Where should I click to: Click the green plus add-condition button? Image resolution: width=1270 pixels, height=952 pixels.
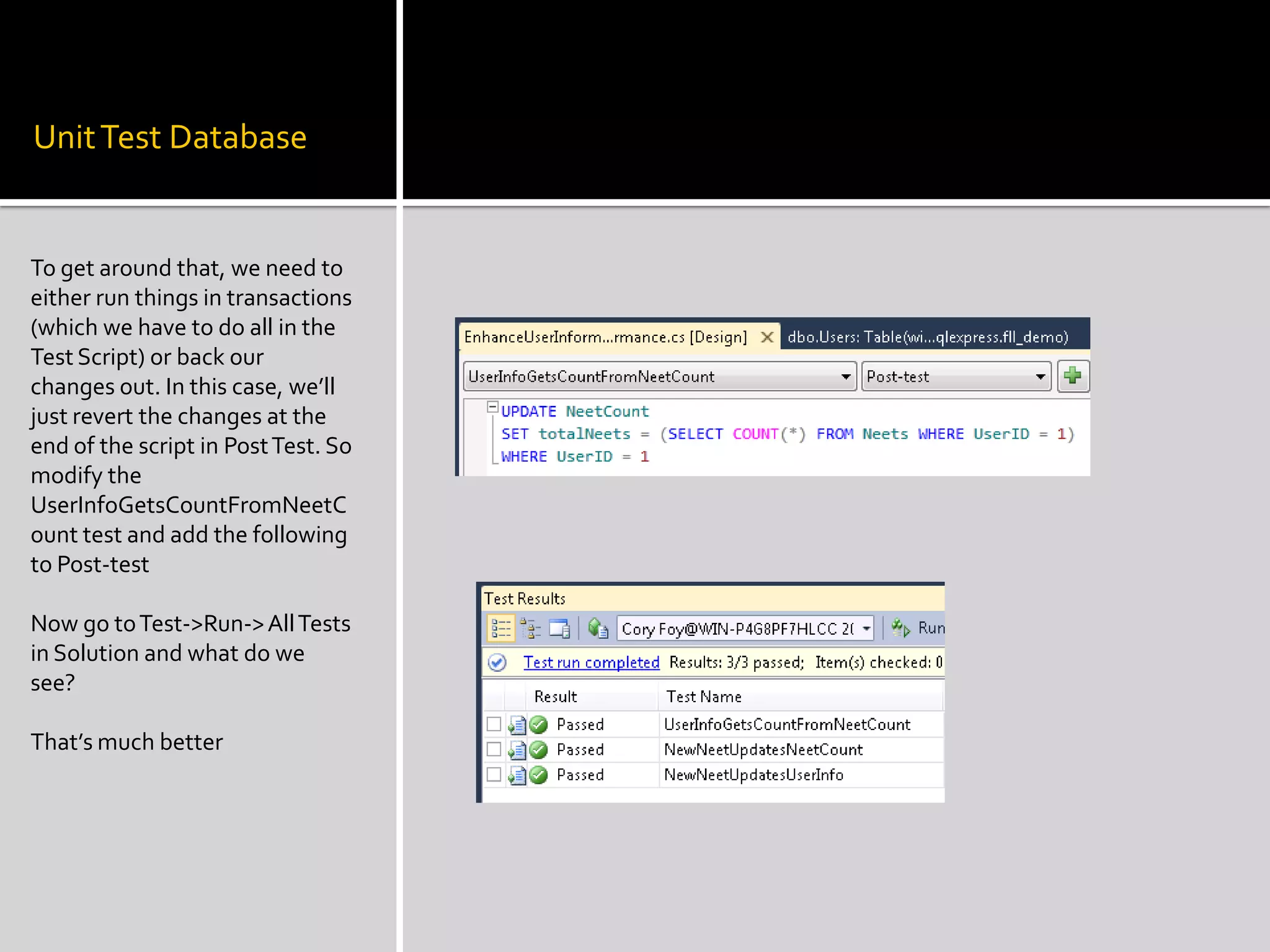1072,376
